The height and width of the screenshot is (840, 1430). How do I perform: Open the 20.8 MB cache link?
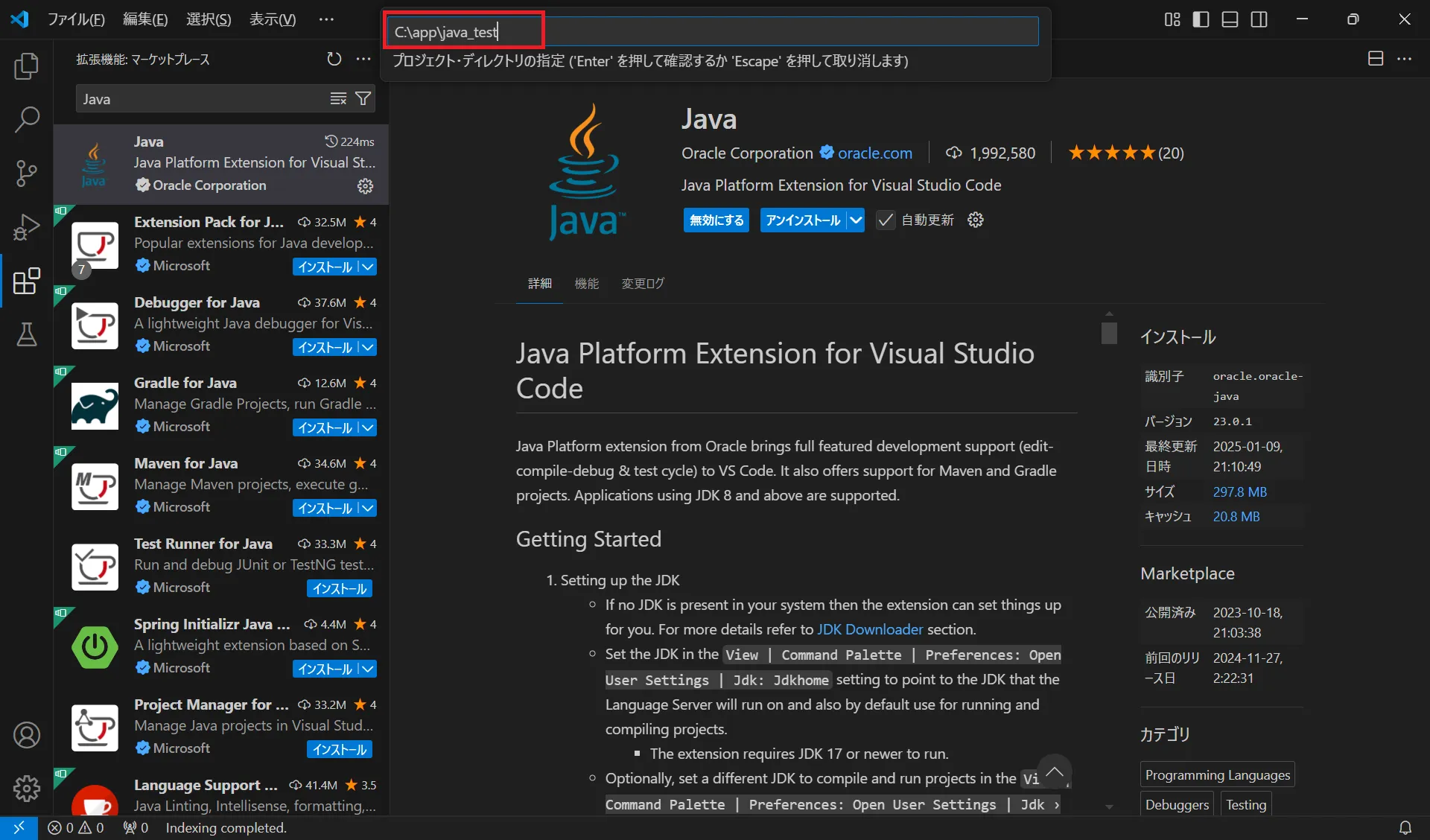click(1236, 516)
